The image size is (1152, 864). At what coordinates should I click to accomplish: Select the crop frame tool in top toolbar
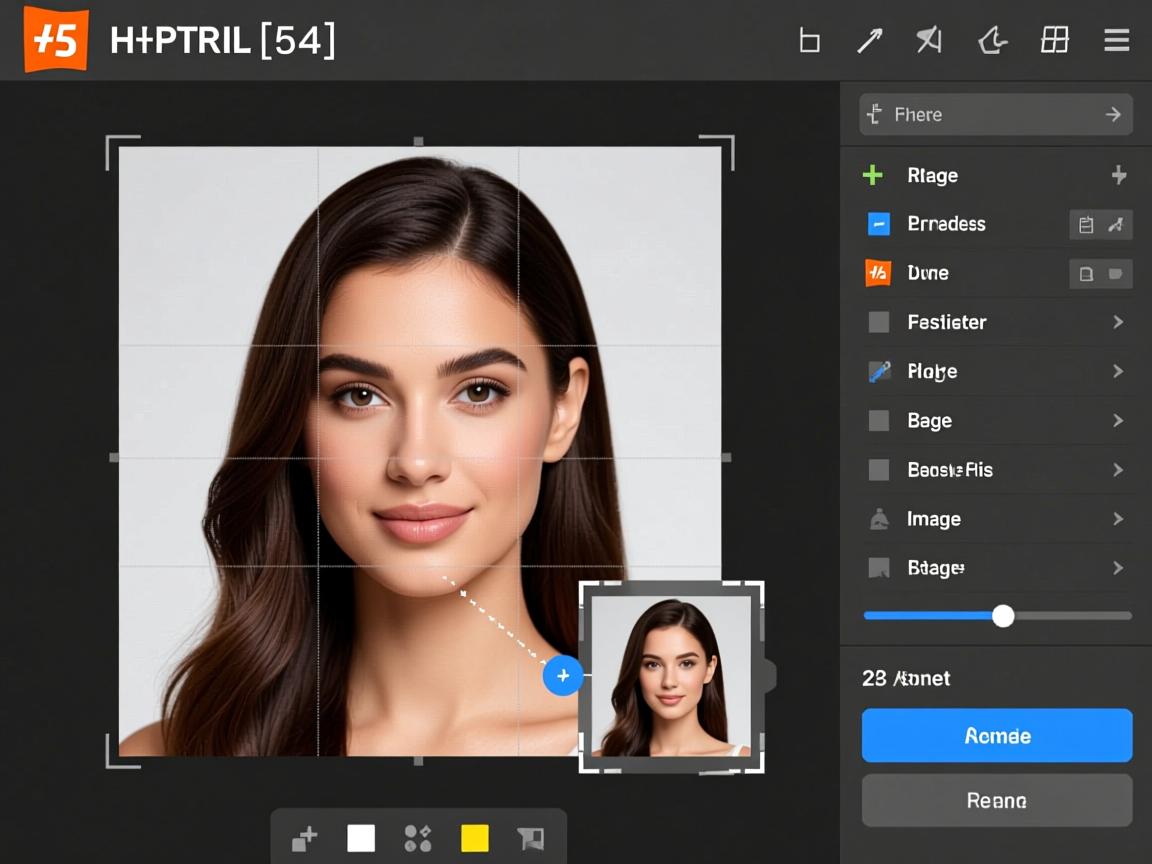(809, 41)
